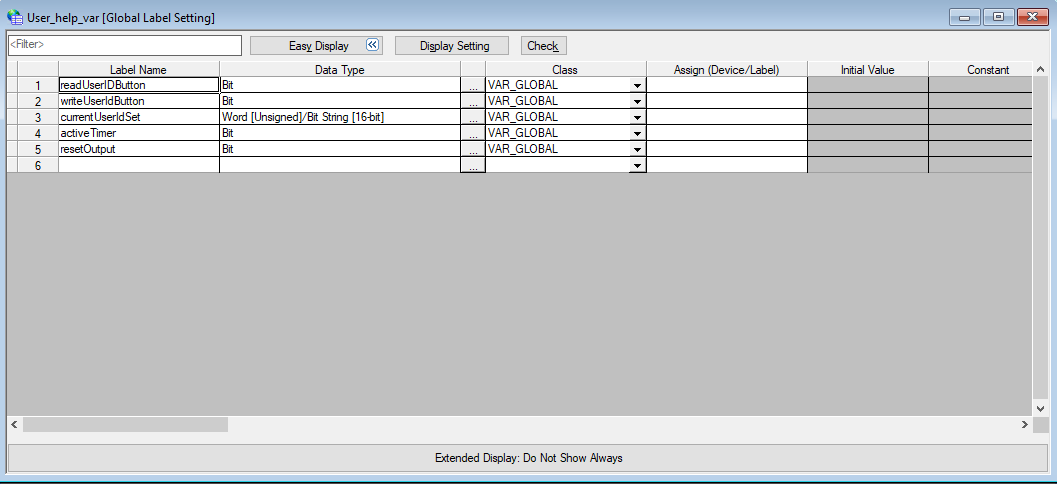Select the activeTimer label name cell
Image resolution: width=1057 pixels, height=484 pixels.
pos(139,133)
